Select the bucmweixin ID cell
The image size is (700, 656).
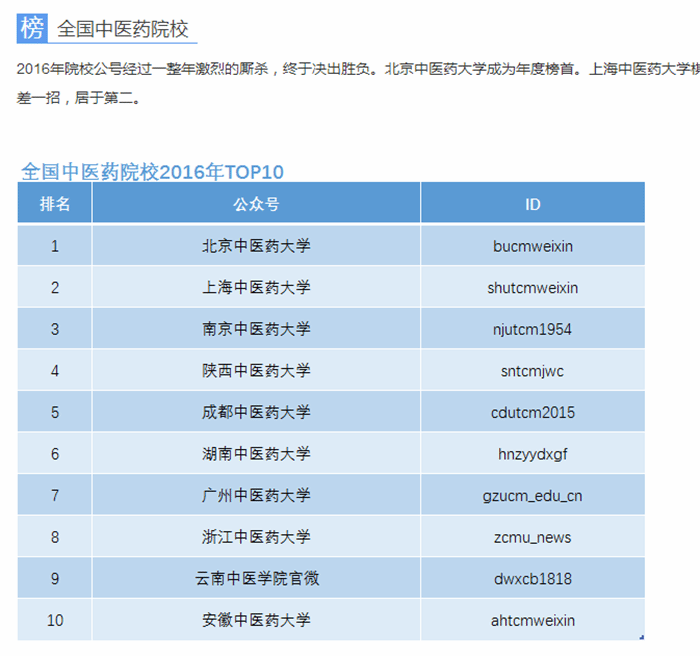point(532,246)
